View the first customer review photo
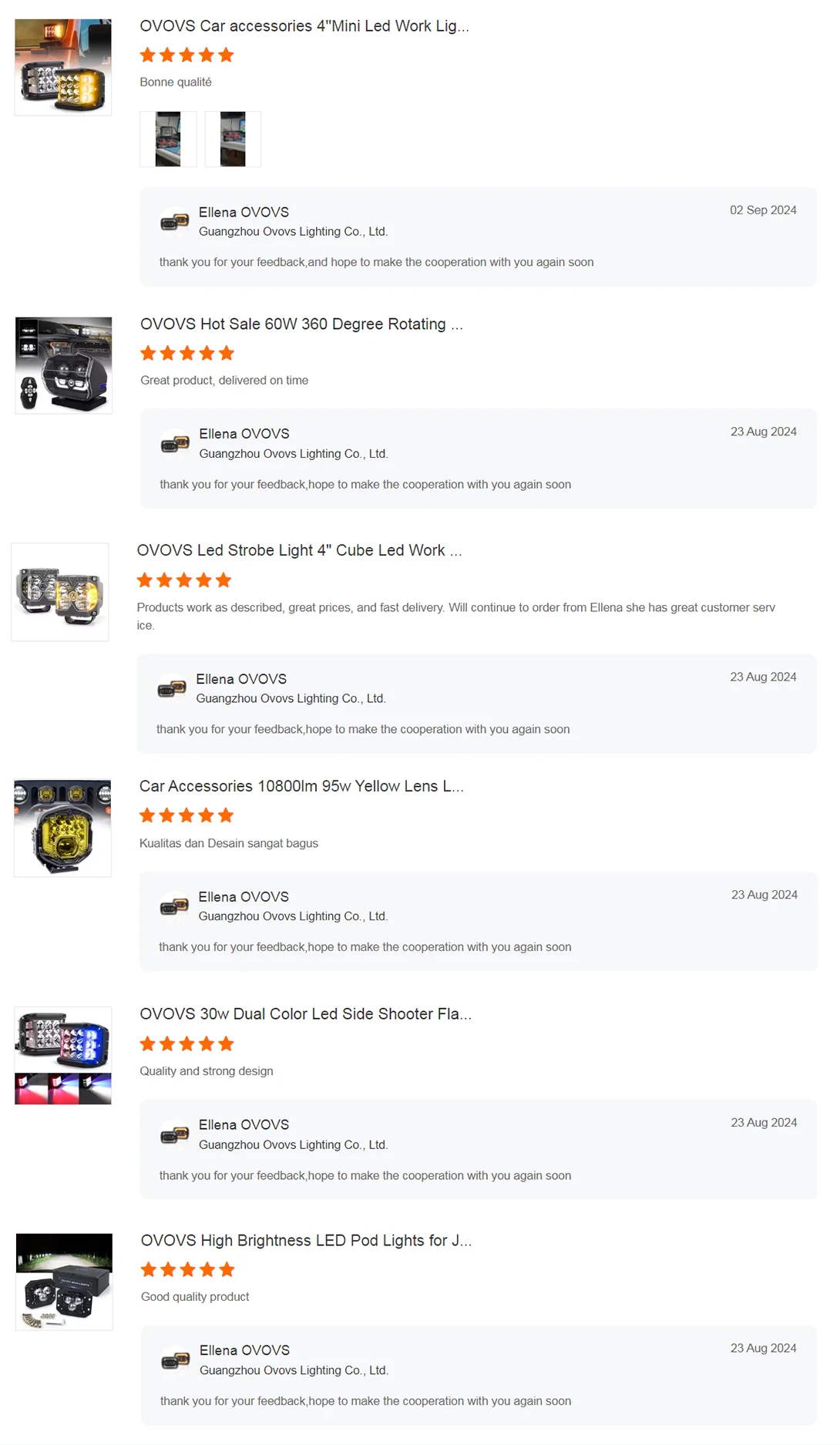Viewport: 840px width, 1445px height. [168, 139]
